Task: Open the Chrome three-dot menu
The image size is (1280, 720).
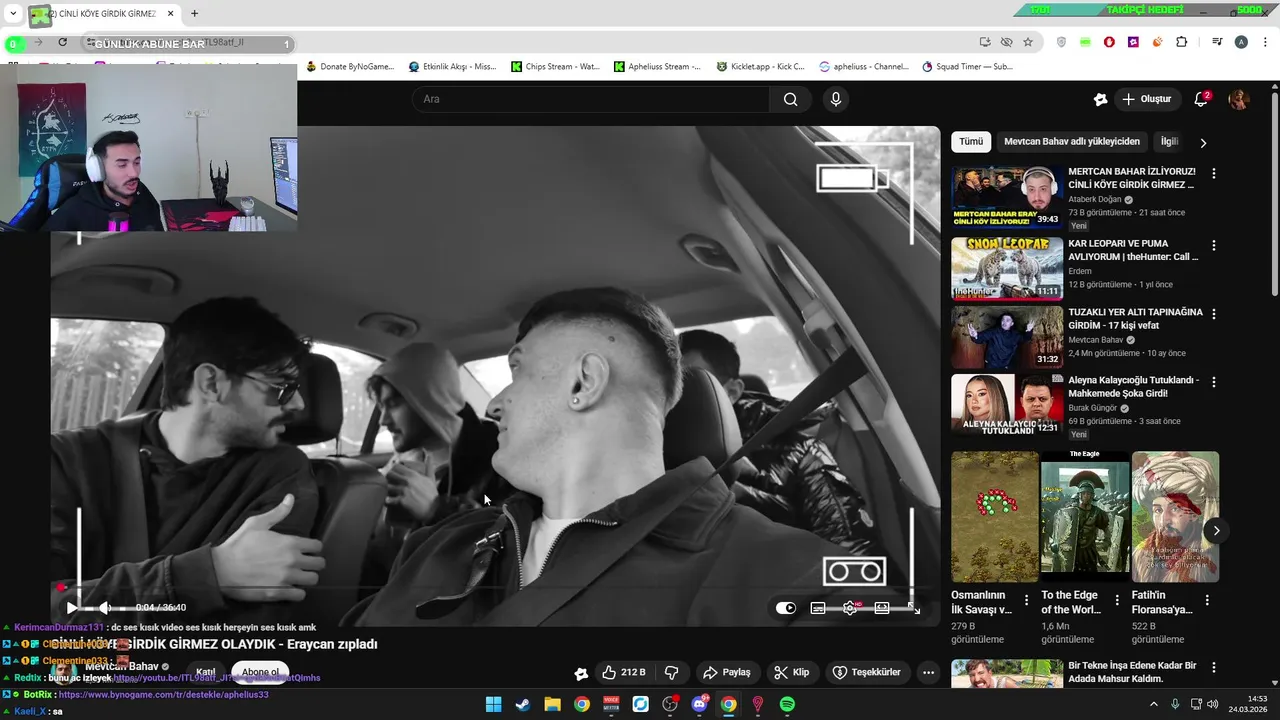Action: pyautogui.click(x=1263, y=42)
